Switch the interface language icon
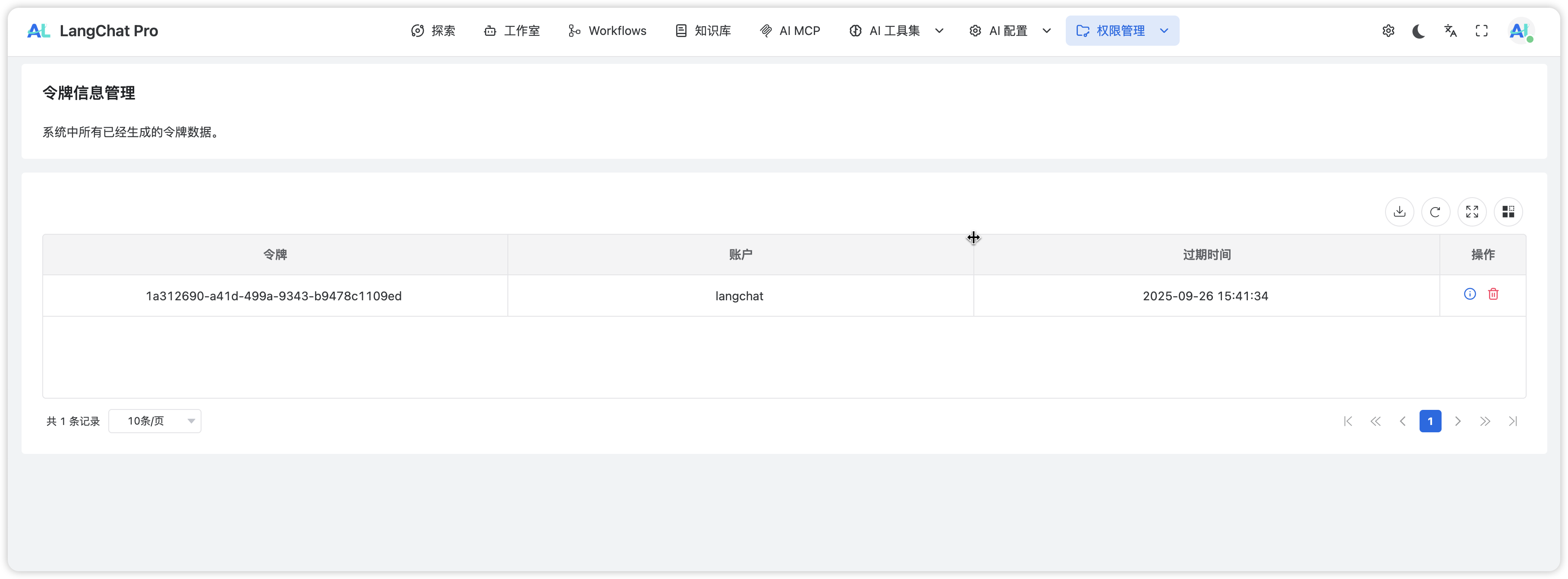This screenshot has height=579, width=1568. [1451, 31]
